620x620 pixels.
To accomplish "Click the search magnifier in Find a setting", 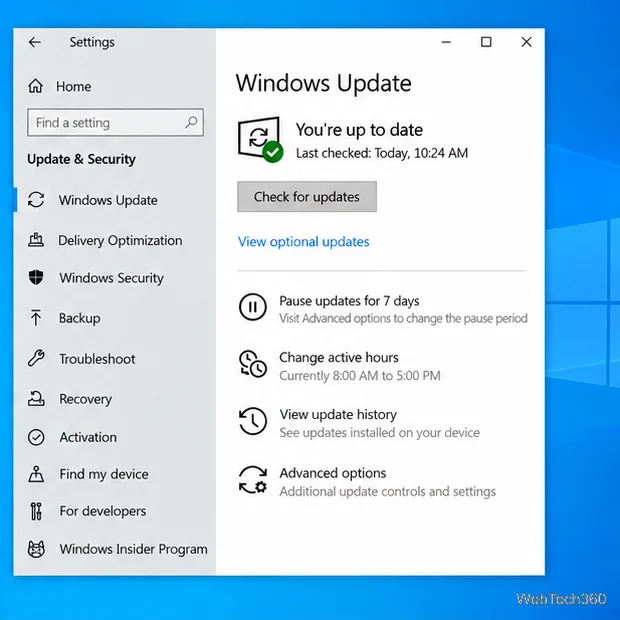I will [x=191, y=122].
